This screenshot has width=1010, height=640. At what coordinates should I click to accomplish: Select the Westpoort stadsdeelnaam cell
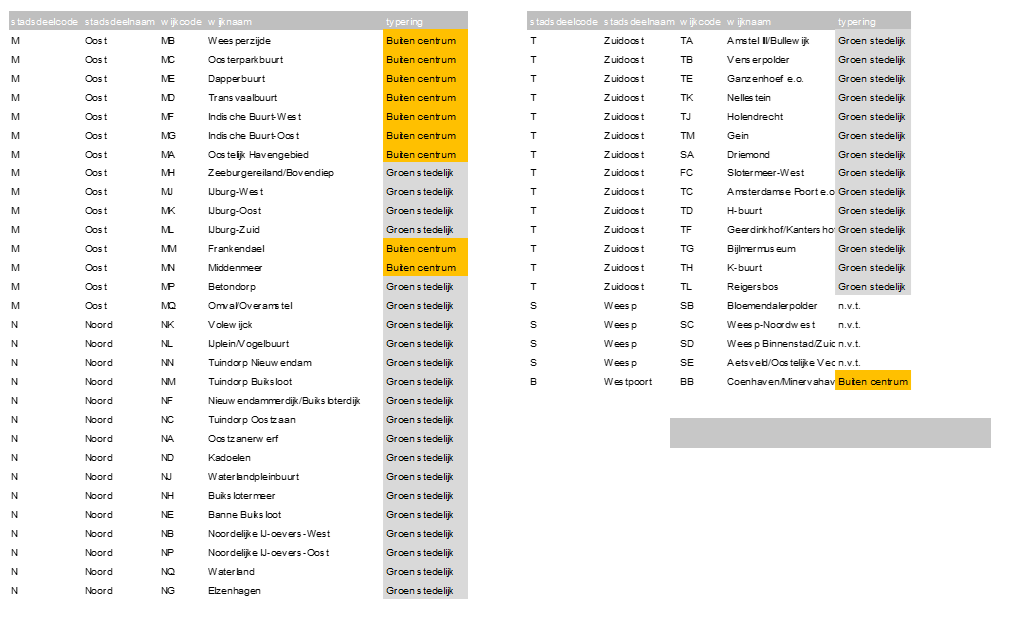(x=627, y=382)
